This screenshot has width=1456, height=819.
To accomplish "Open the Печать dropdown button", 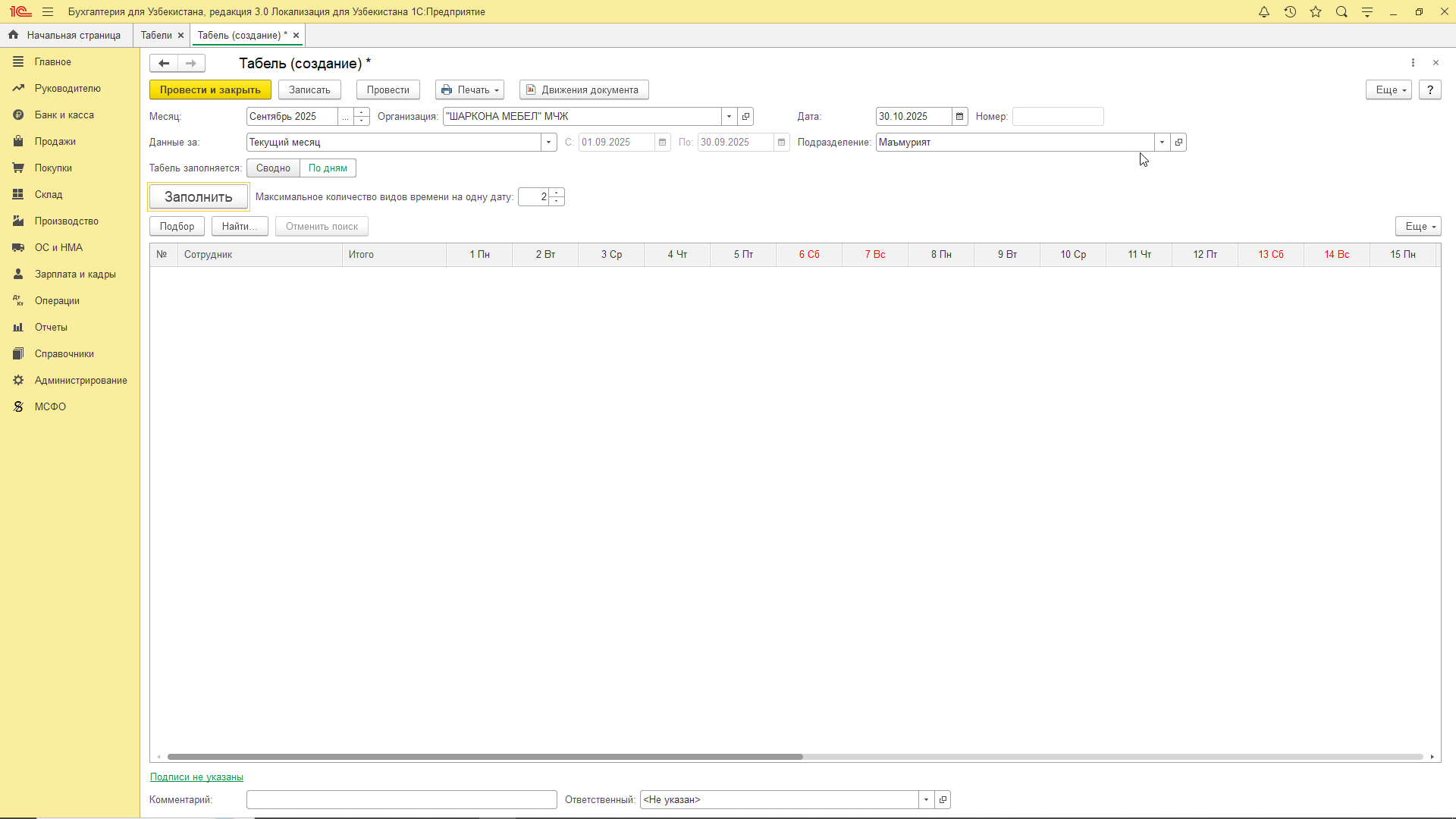I will click(469, 90).
